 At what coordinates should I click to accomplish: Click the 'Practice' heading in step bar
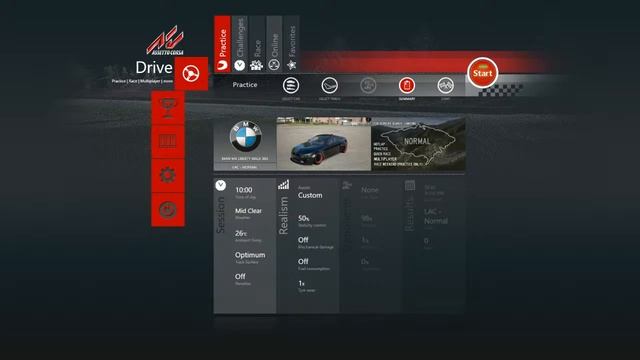pos(245,84)
